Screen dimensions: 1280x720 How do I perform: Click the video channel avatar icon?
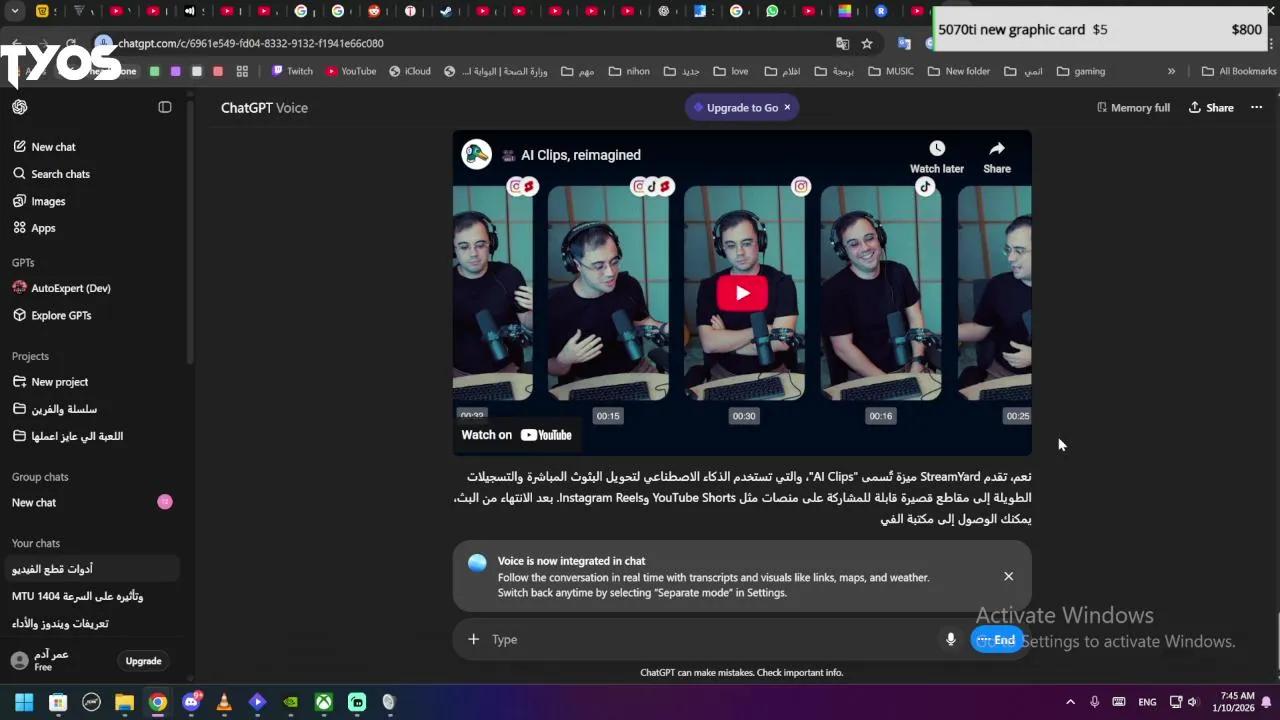(477, 155)
